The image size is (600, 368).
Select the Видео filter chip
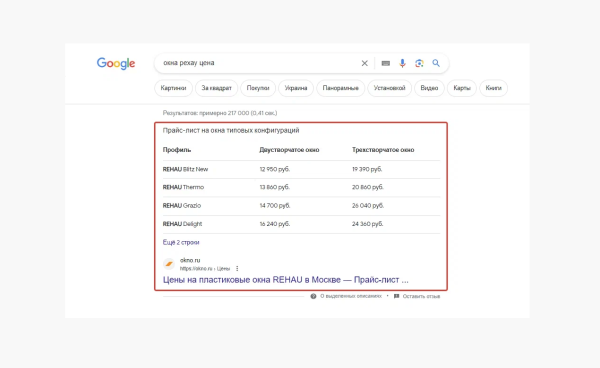[x=429, y=88]
